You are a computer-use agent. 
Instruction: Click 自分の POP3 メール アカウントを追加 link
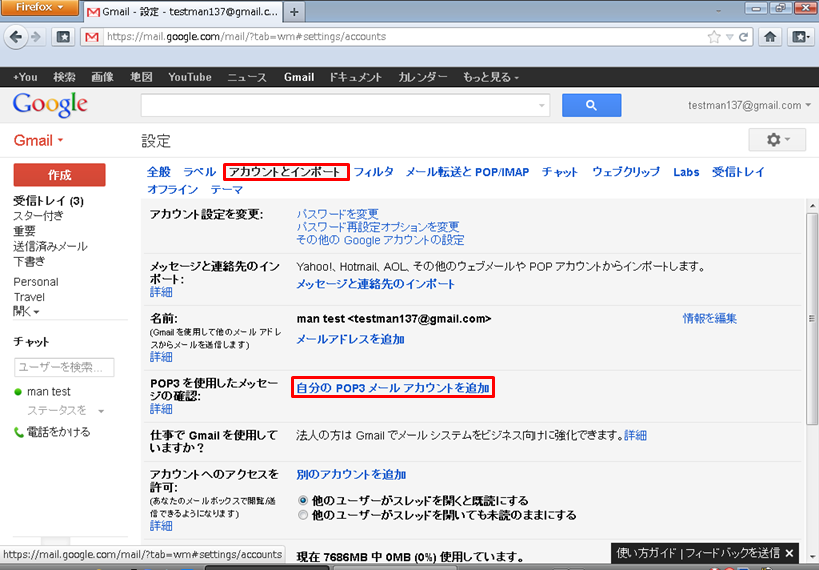393,388
